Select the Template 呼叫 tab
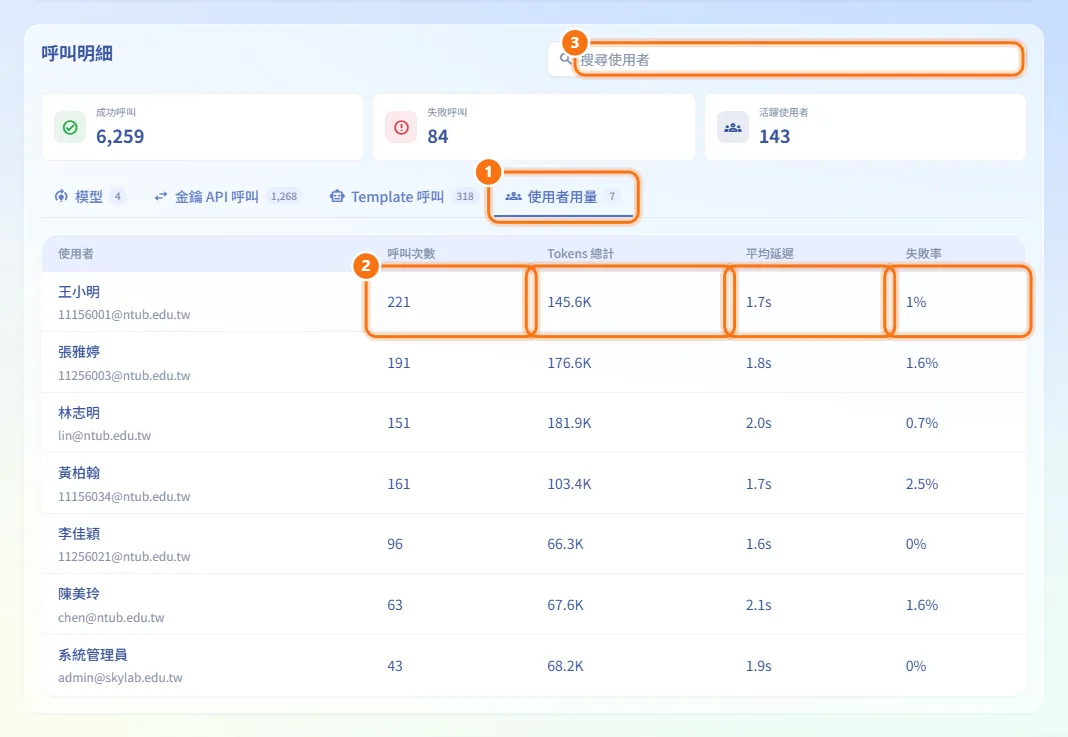Screen dimensions: 1068x737 coord(402,197)
